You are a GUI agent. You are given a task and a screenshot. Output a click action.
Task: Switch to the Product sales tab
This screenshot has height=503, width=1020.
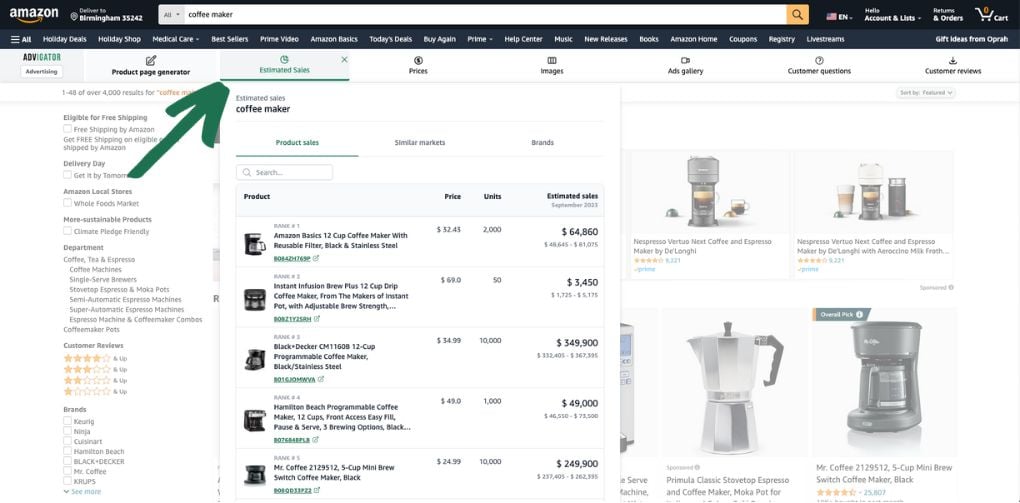pyautogui.click(x=297, y=143)
